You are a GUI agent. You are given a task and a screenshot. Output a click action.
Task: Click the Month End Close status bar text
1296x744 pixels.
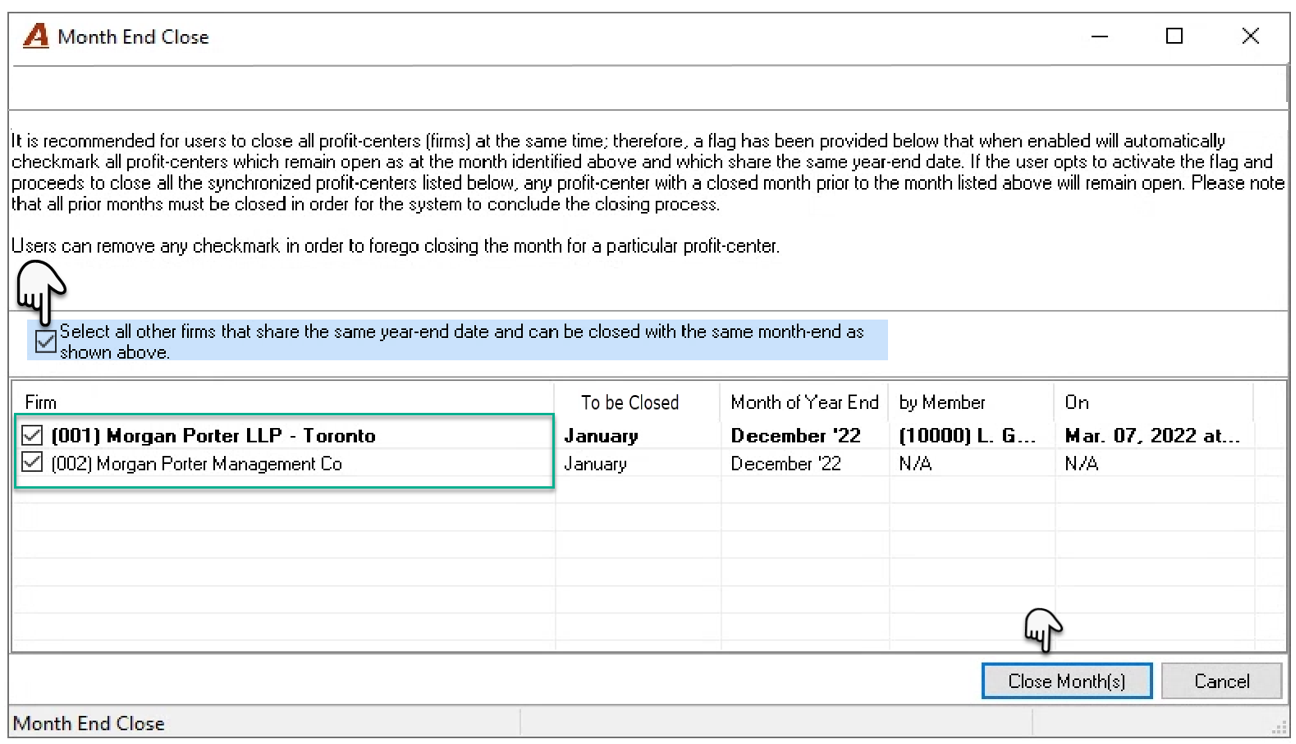pyautogui.click(x=89, y=723)
